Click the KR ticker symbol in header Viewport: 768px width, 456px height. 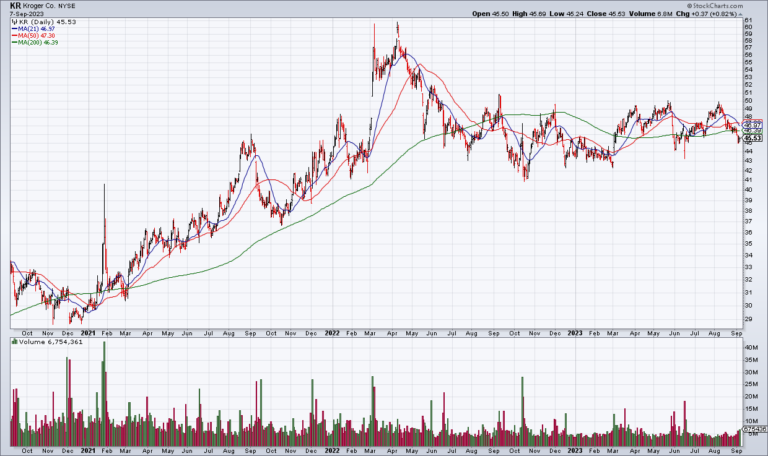(x=14, y=5)
